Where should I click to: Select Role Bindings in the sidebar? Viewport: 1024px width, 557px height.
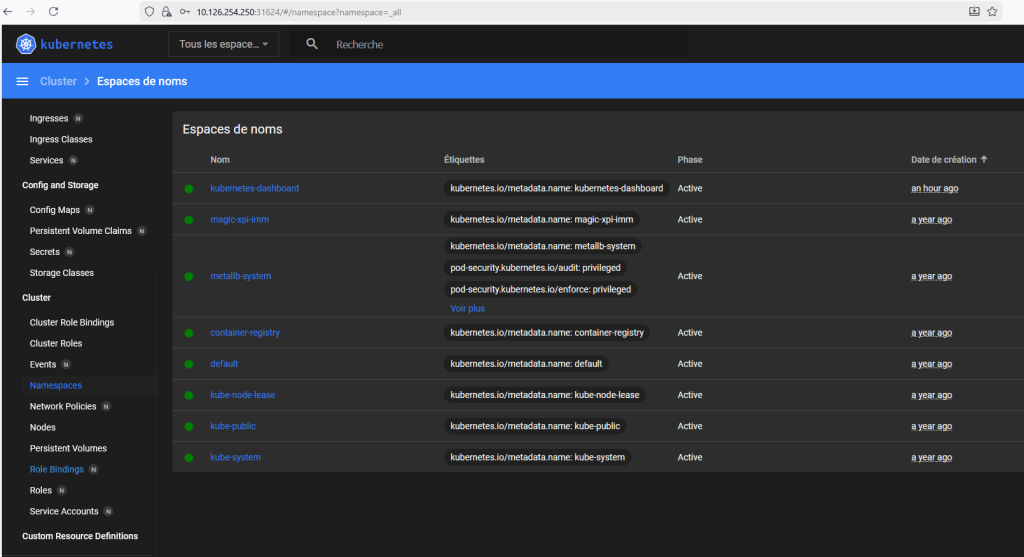pos(57,469)
